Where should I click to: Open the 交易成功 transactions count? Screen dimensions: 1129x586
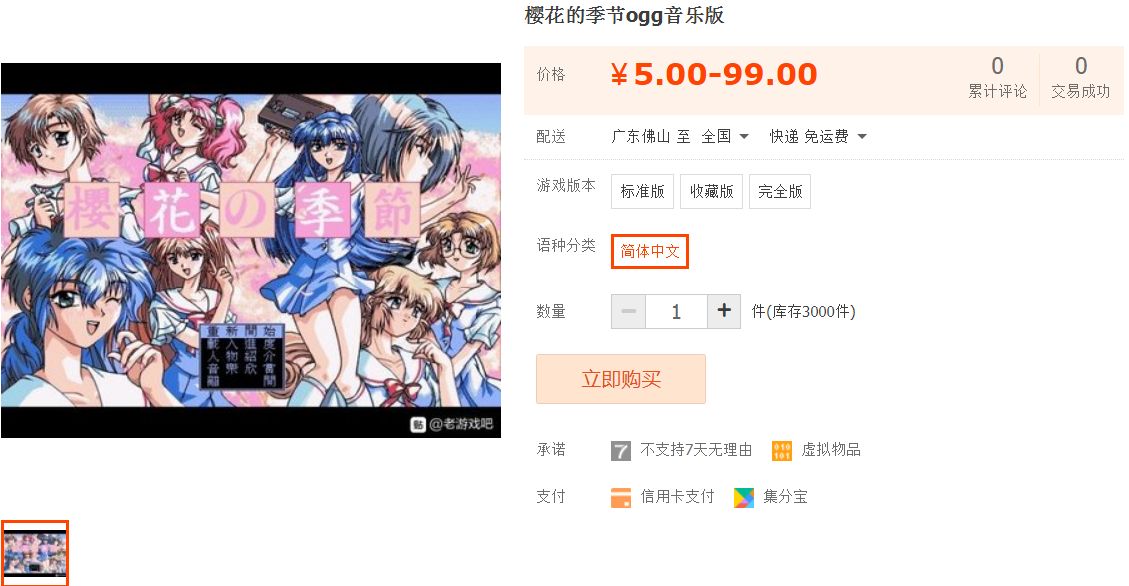coord(1081,77)
